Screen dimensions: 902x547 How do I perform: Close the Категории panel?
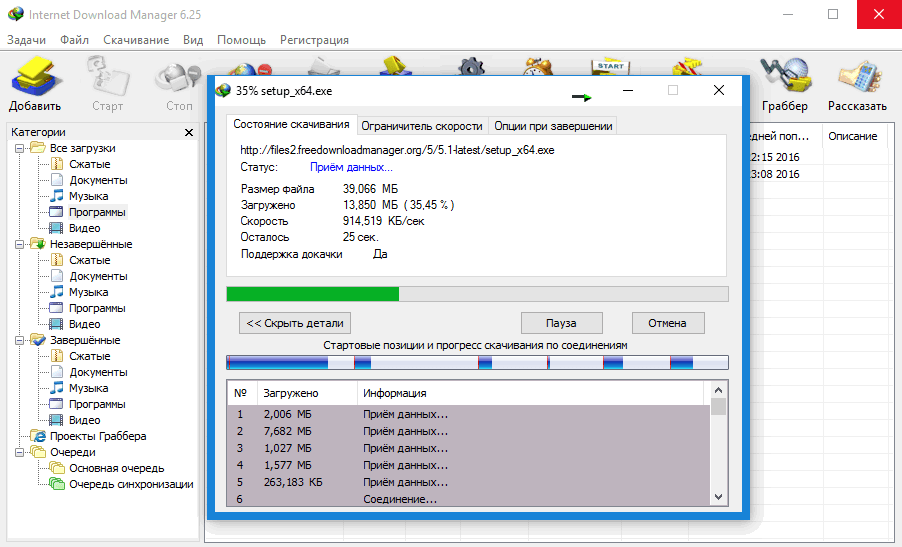coord(189,132)
